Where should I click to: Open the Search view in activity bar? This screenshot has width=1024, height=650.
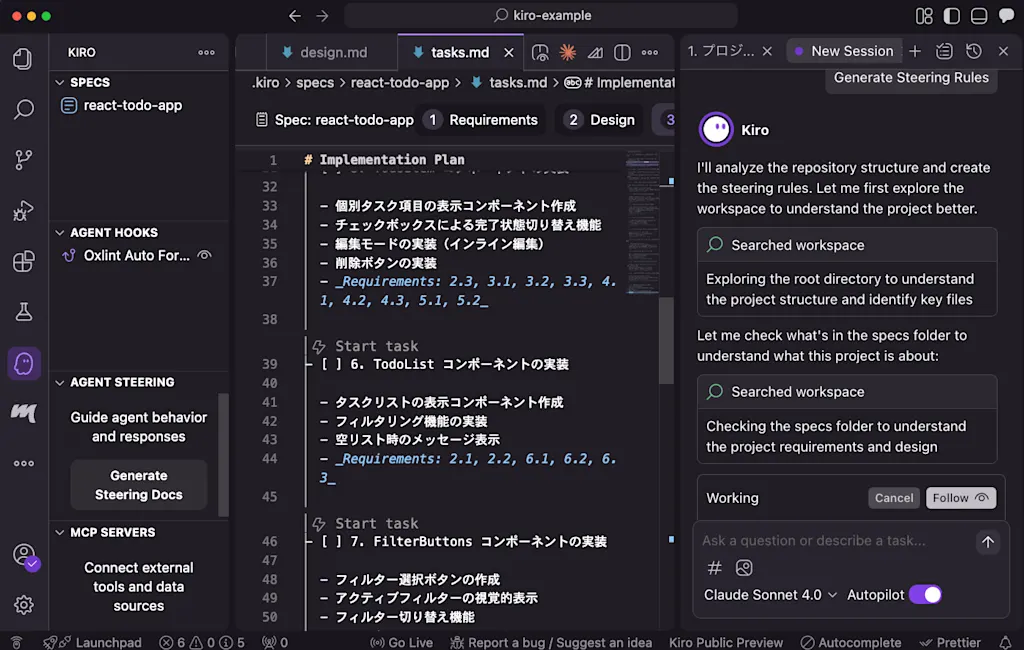click(24, 109)
